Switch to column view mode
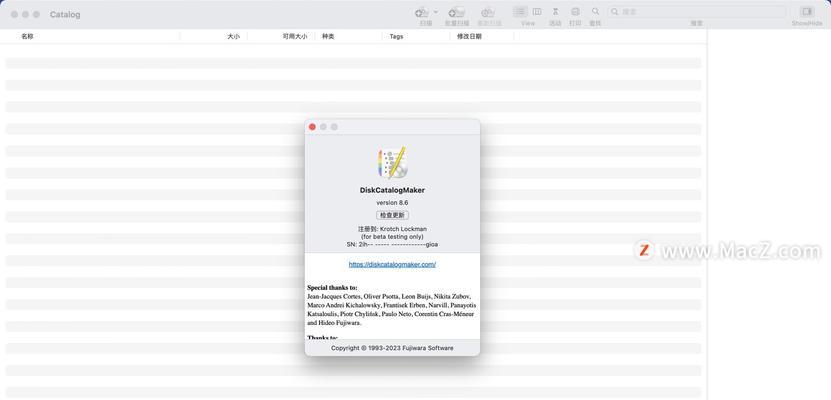 (x=537, y=12)
